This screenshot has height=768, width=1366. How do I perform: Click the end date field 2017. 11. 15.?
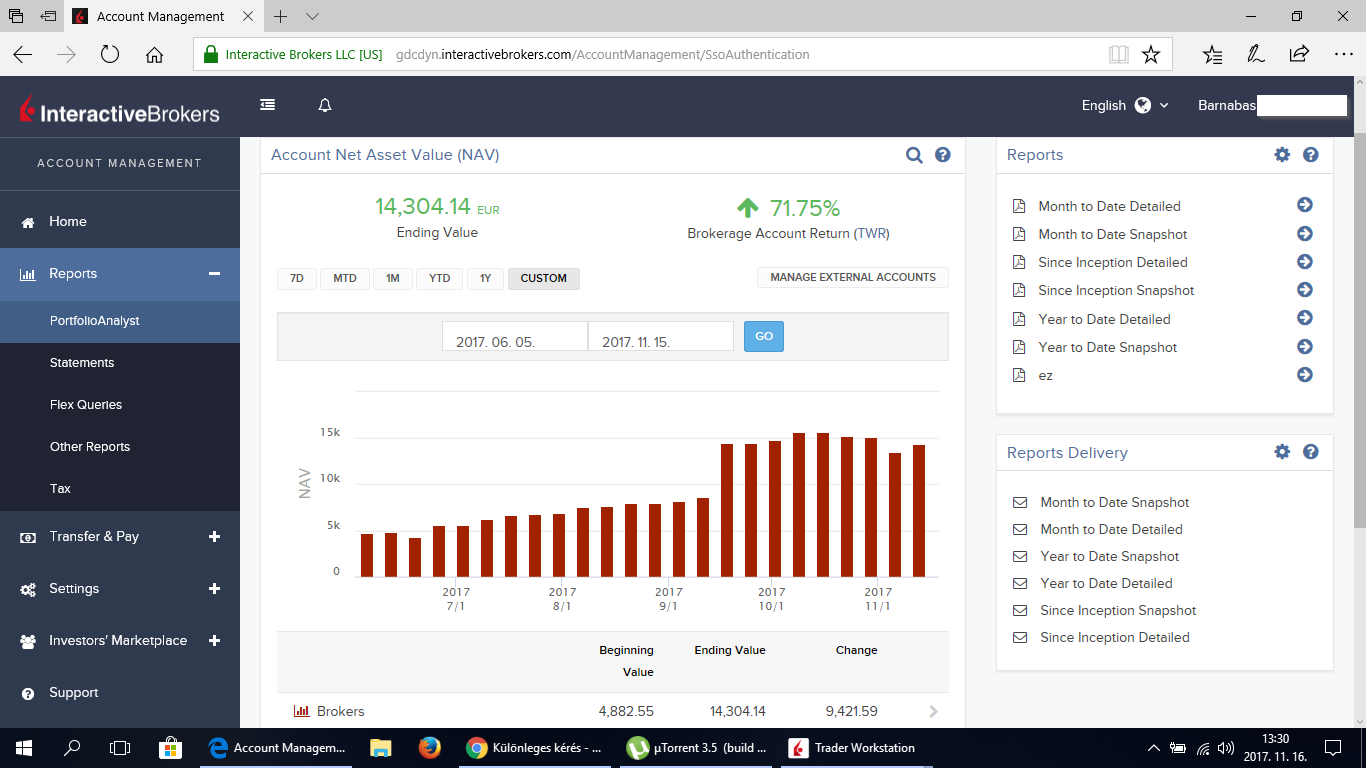661,336
